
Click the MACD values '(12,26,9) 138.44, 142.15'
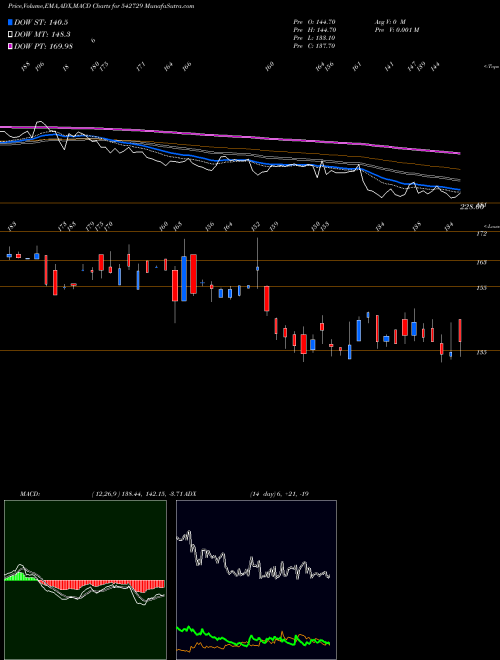128,494
